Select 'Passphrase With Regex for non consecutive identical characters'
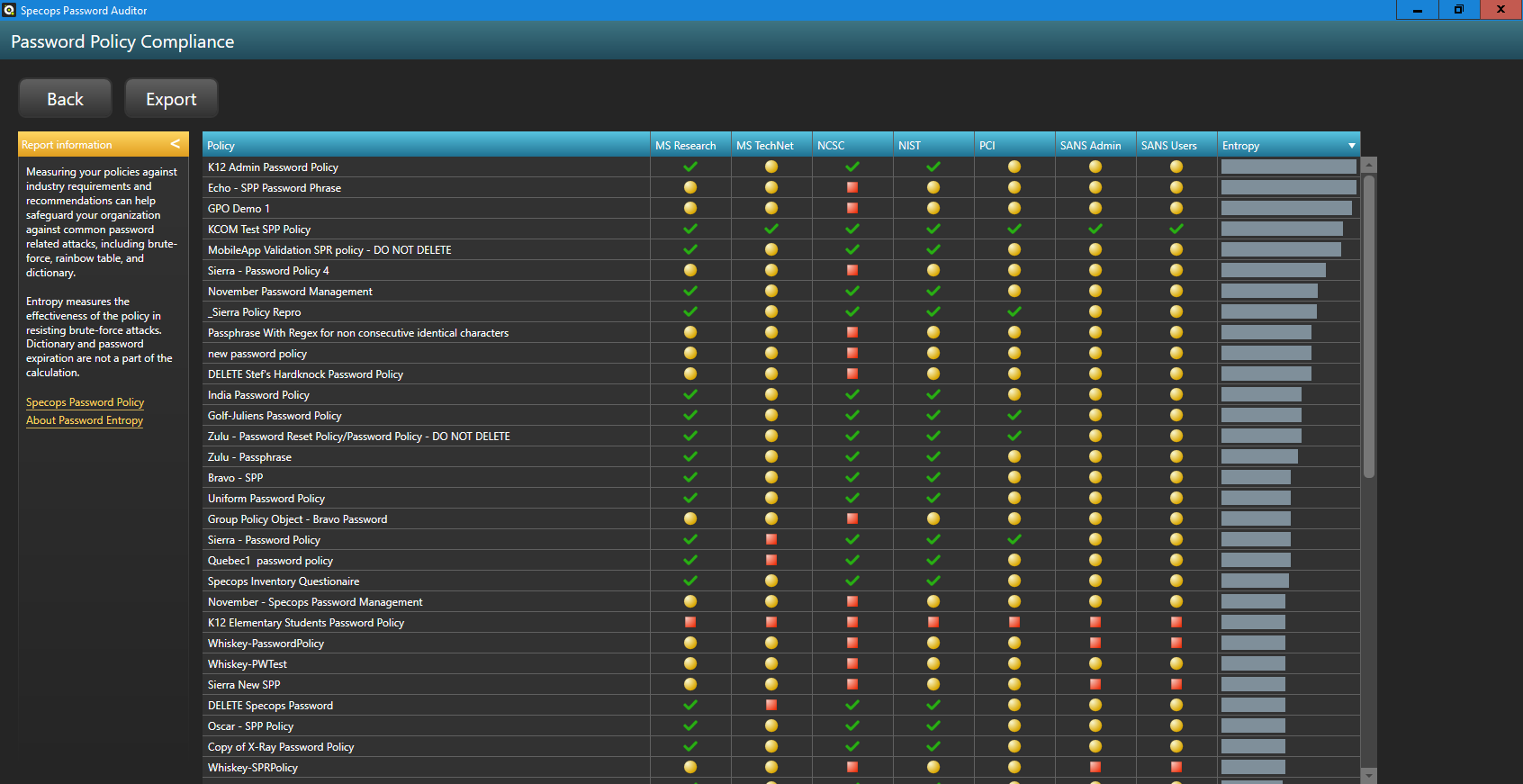This screenshot has height=784, width=1523. (358, 332)
